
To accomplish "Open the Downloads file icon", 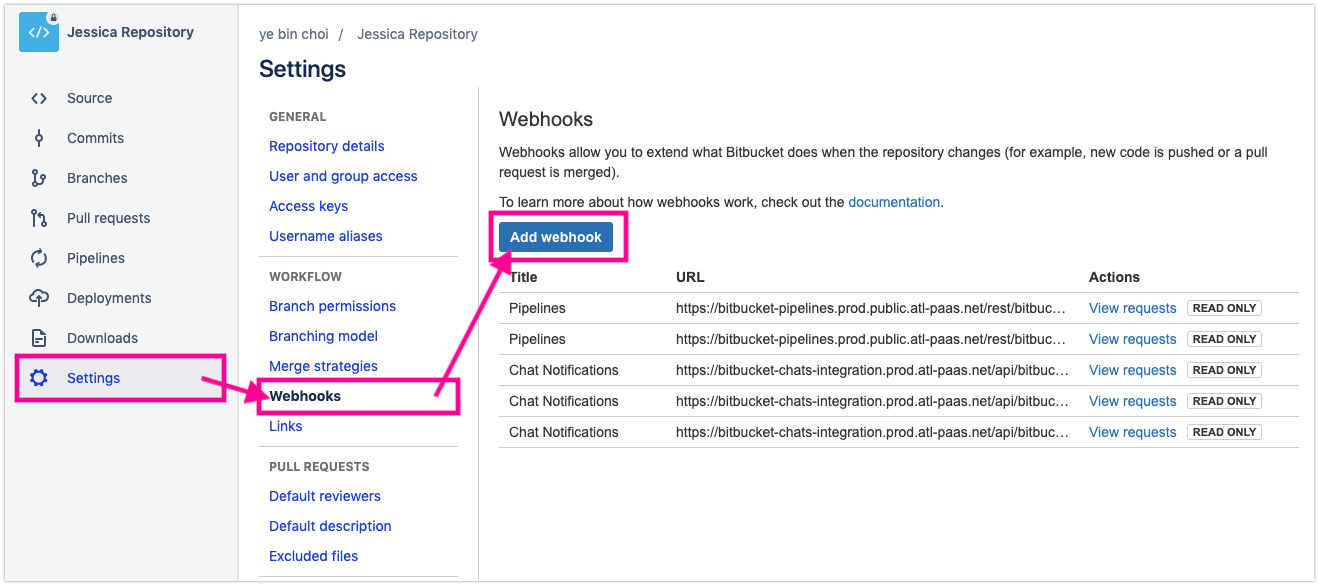I will [x=39, y=338].
